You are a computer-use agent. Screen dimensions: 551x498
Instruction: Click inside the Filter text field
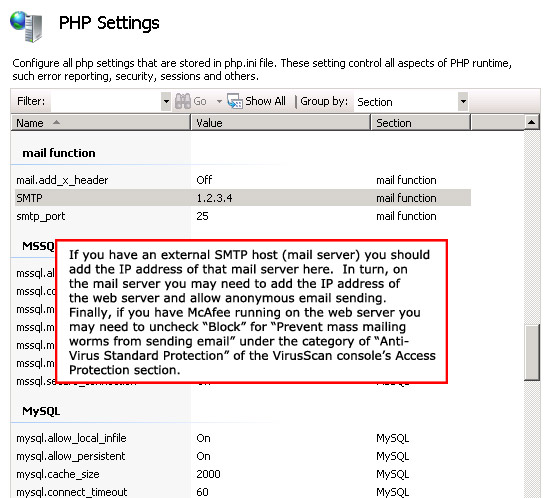(x=106, y=102)
